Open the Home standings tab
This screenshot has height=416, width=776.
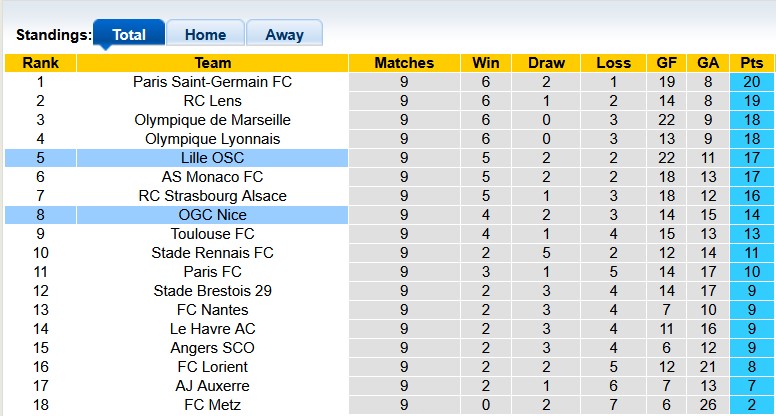click(x=204, y=34)
